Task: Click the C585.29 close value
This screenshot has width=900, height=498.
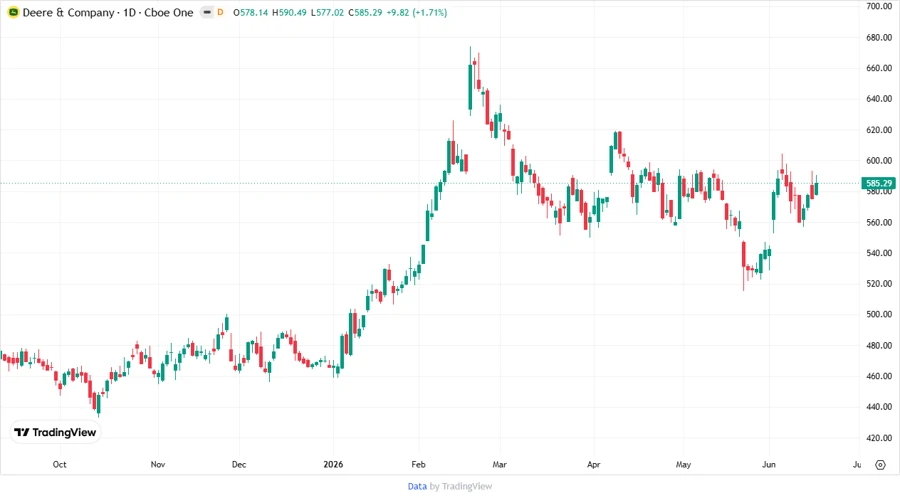Action: pos(365,13)
